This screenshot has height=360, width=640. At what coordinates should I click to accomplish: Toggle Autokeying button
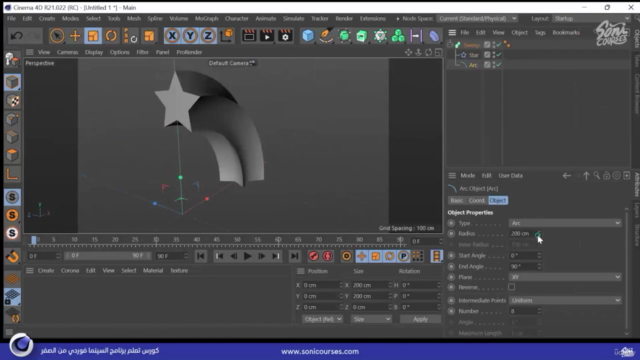[x=327, y=256]
